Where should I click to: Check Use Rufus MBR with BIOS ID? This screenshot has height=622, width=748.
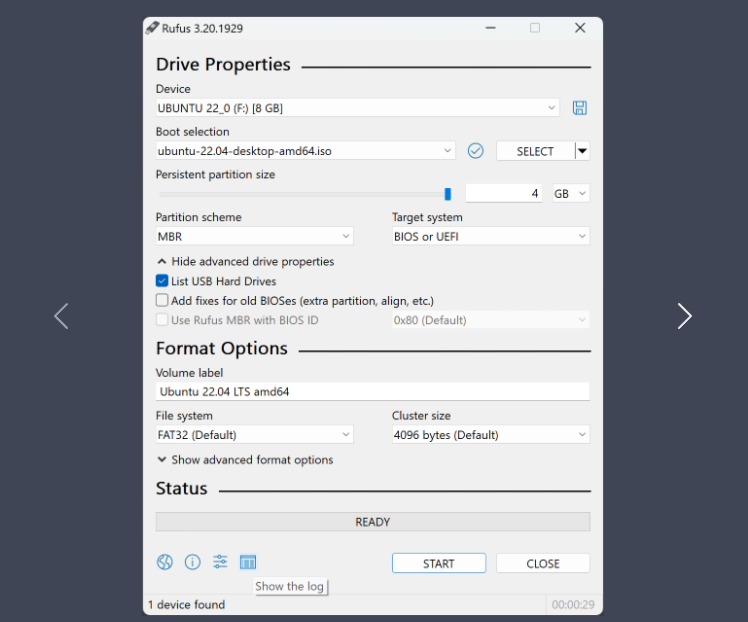[x=162, y=320]
